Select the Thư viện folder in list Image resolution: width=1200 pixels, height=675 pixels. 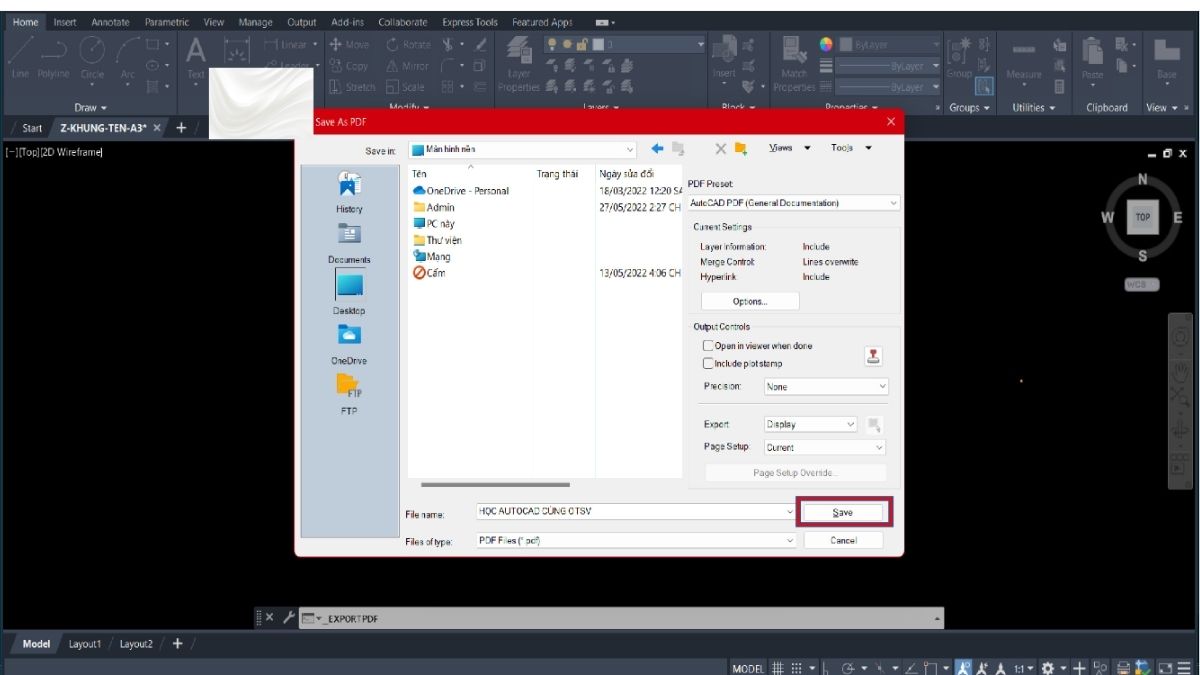(x=437, y=240)
